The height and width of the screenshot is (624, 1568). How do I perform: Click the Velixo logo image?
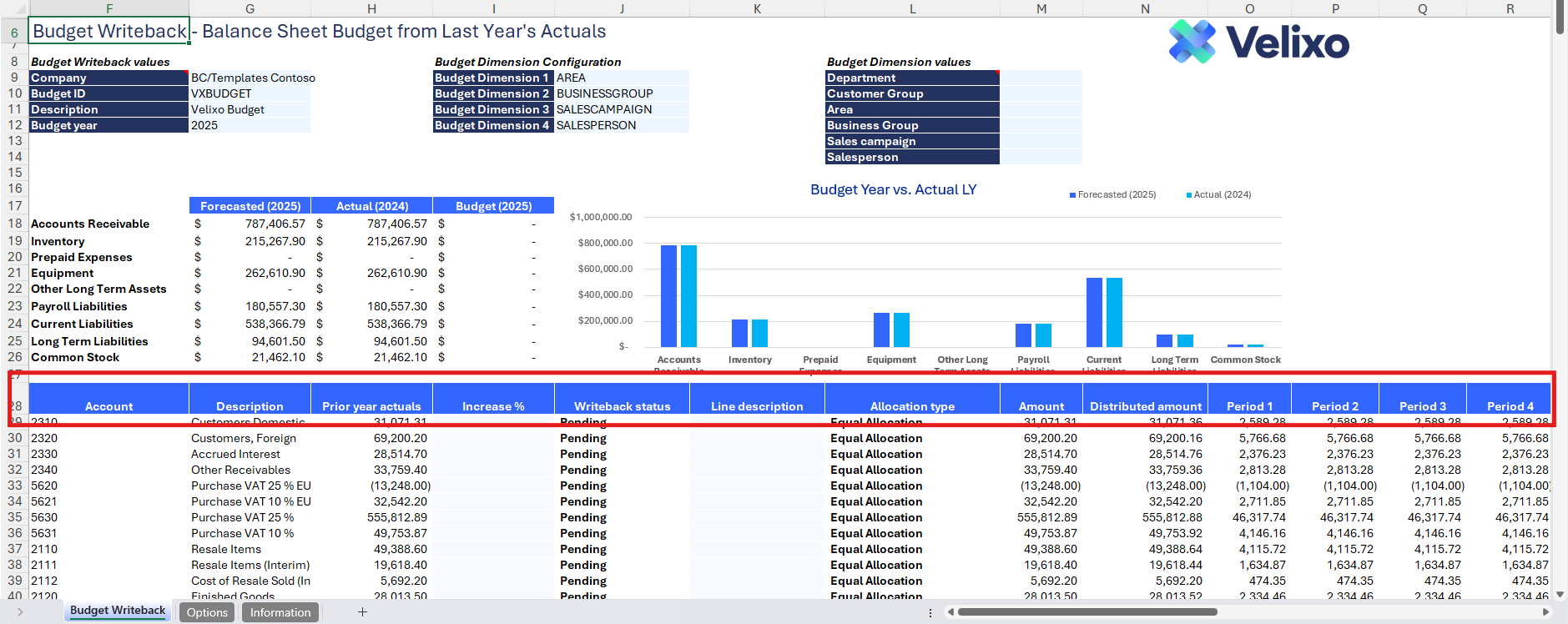pos(1258,42)
